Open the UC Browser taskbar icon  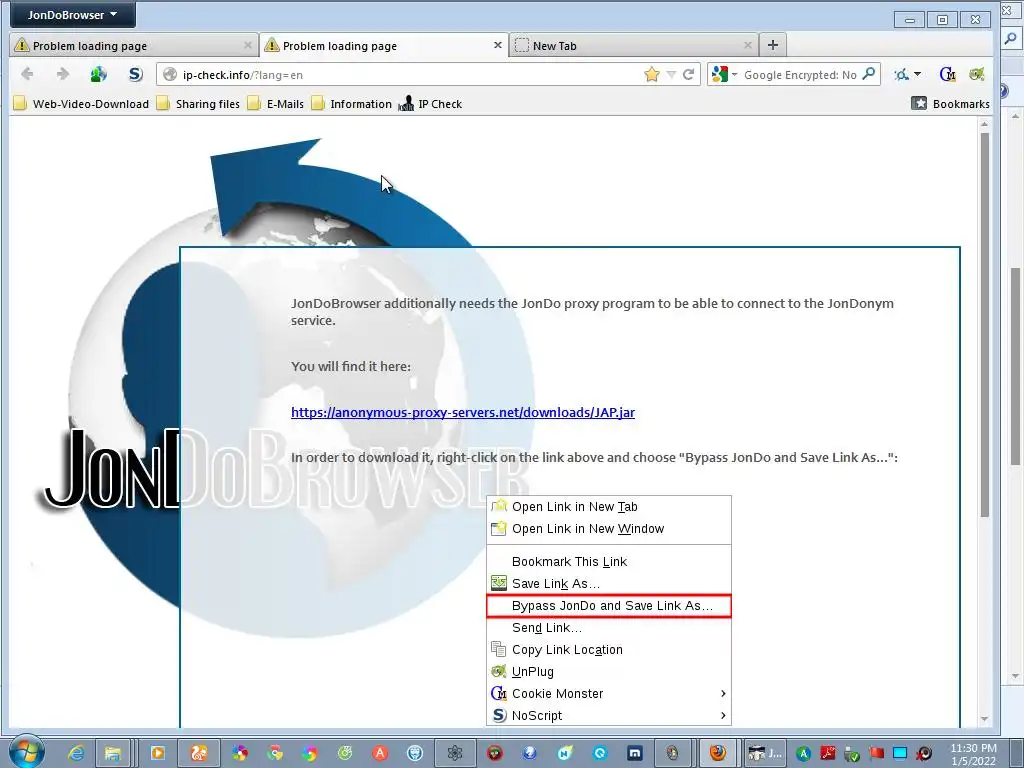tap(199, 753)
